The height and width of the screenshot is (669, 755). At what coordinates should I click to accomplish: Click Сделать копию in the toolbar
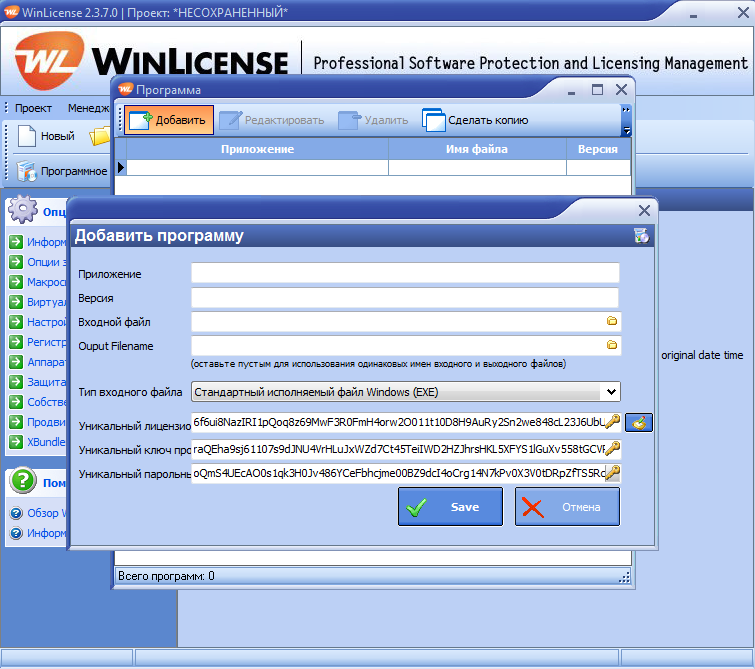pos(476,121)
